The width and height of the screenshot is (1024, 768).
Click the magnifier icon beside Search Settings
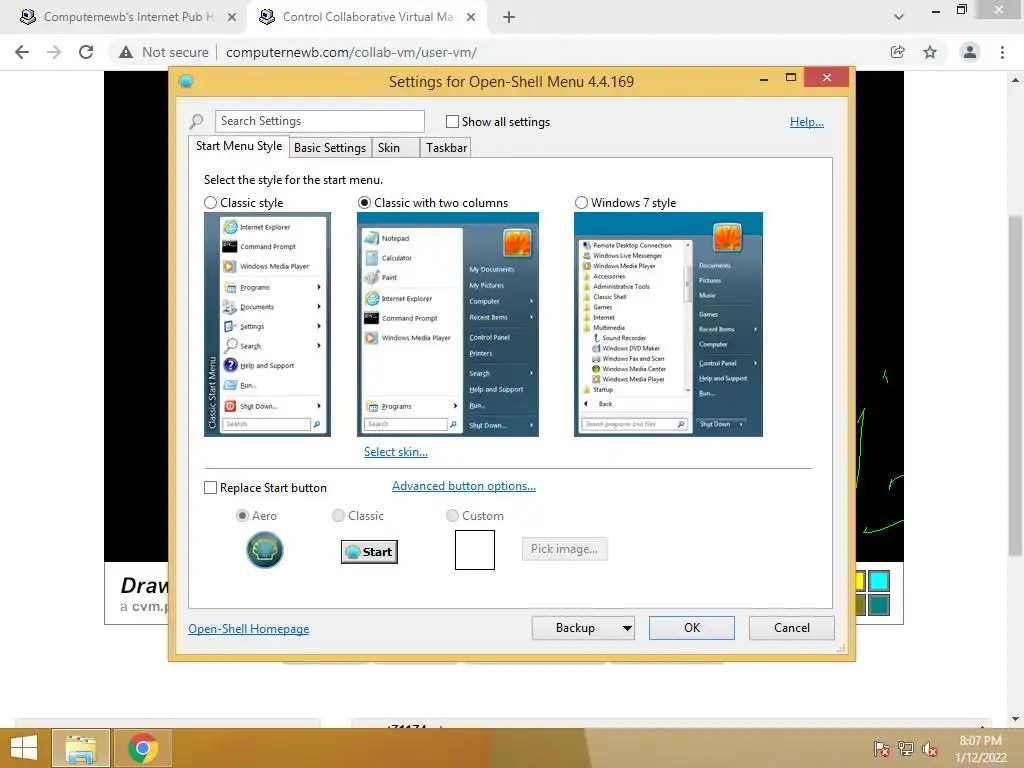(196, 121)
